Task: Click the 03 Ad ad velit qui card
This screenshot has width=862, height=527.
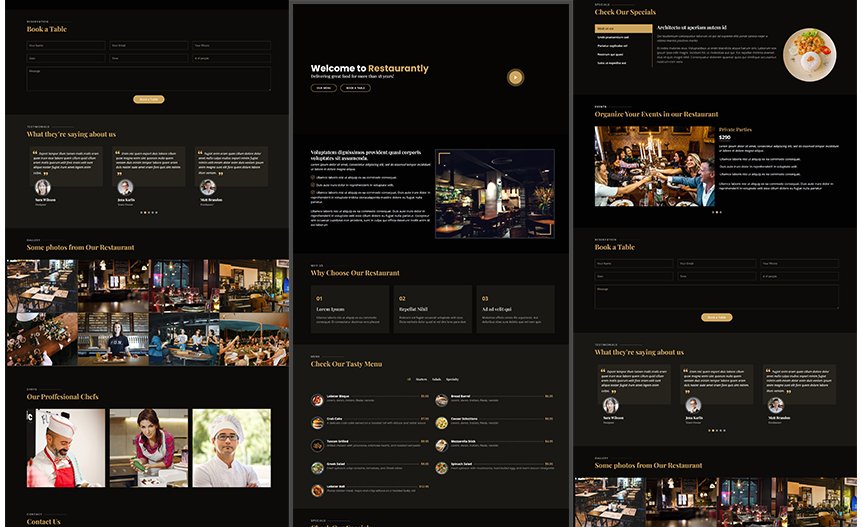Action: point(516,309)
